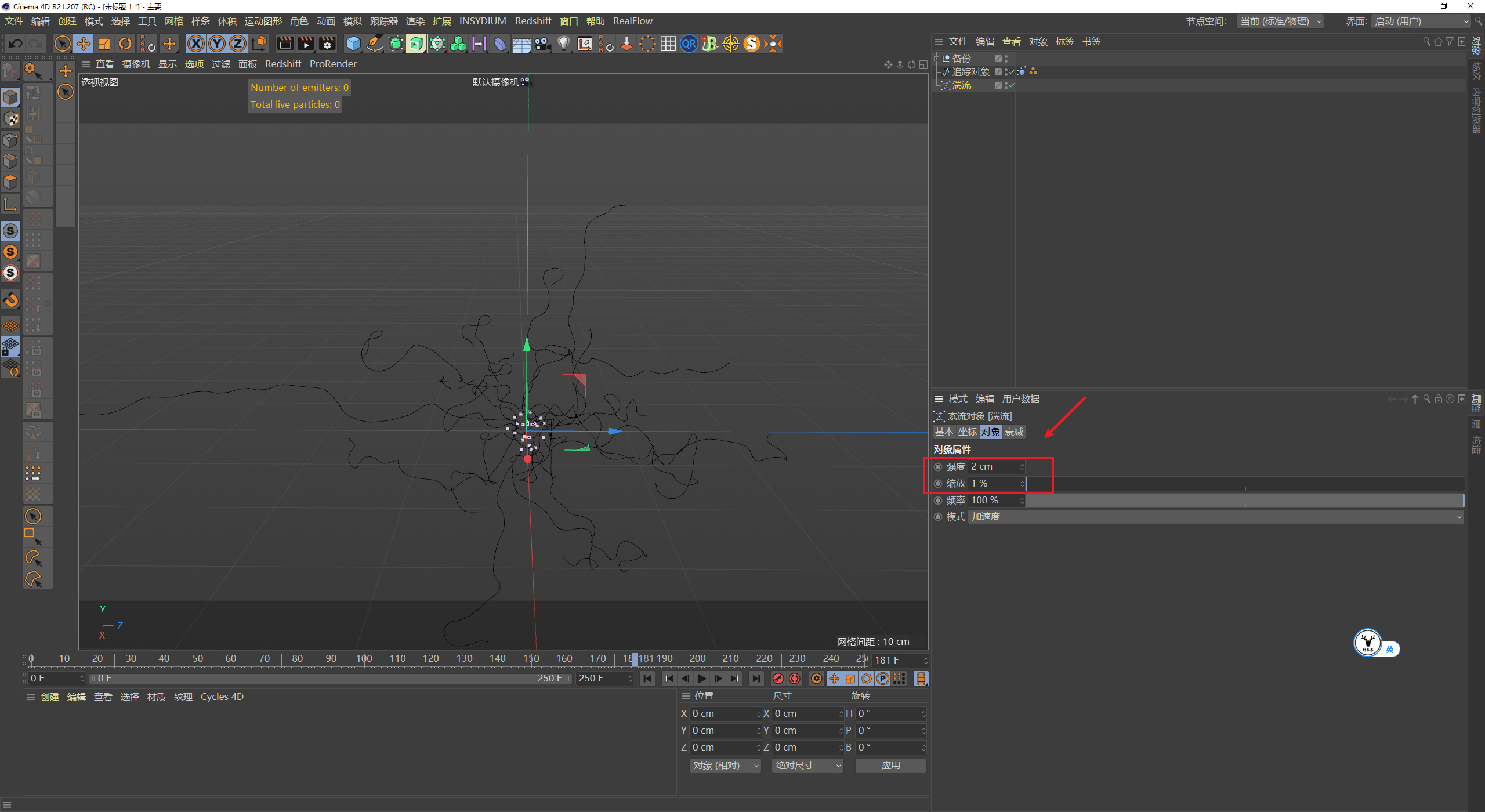Click the Undo arrow icon
Viewport: 1485px width, 812px height.
tap(16, 44)
